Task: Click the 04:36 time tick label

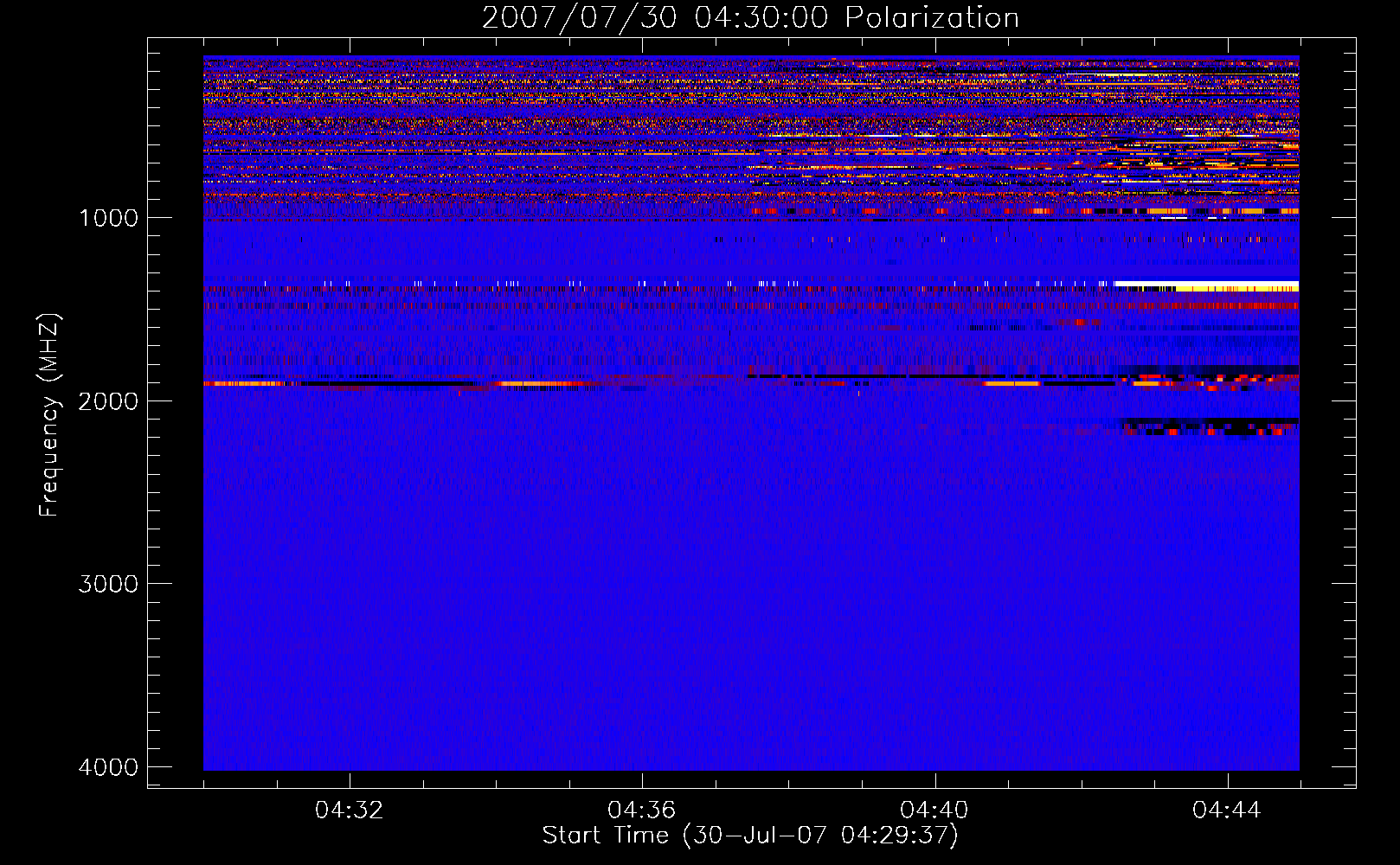Action: [x=642, y=811]
